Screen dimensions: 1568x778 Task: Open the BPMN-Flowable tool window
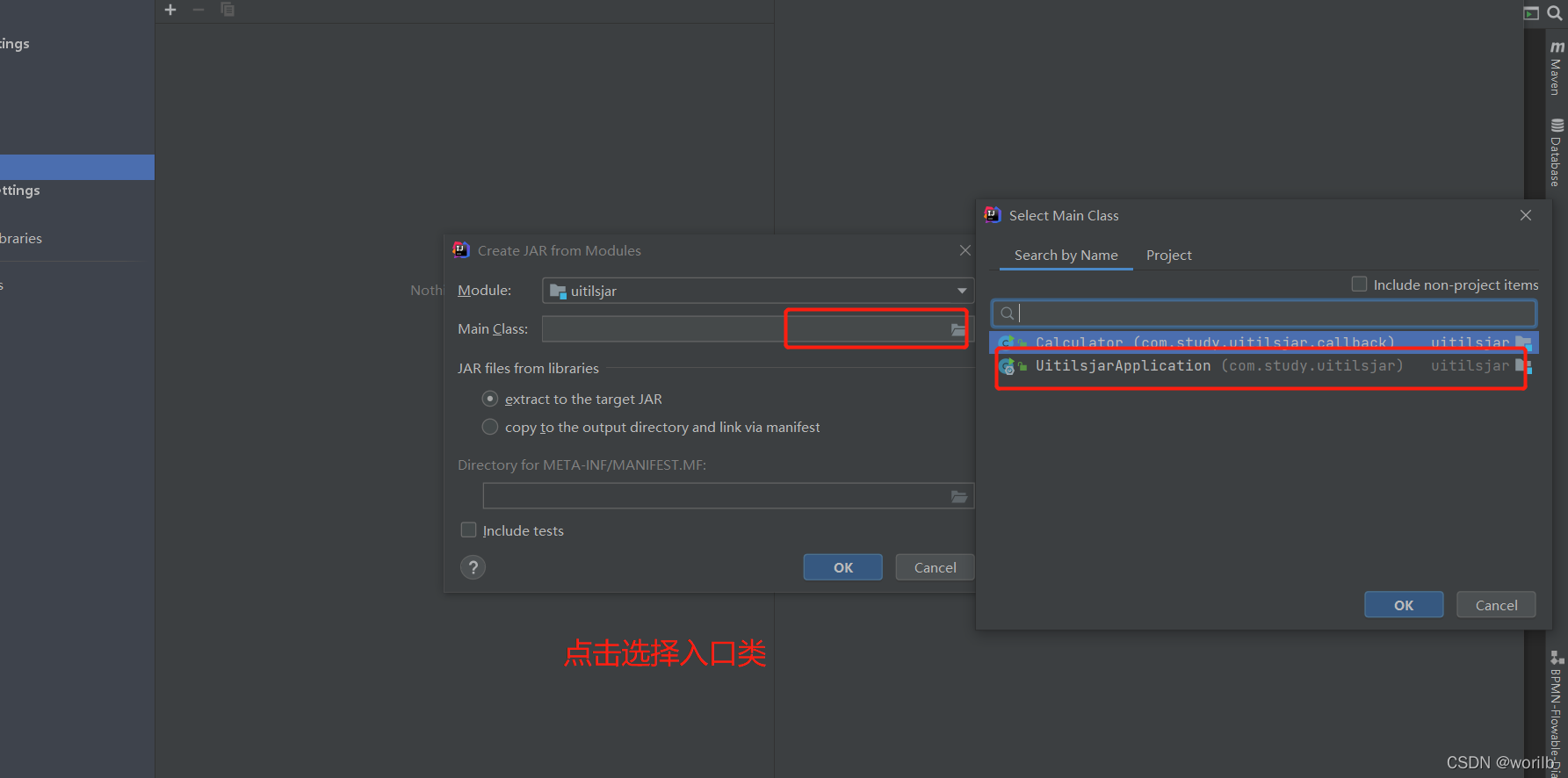[1556, 713]
